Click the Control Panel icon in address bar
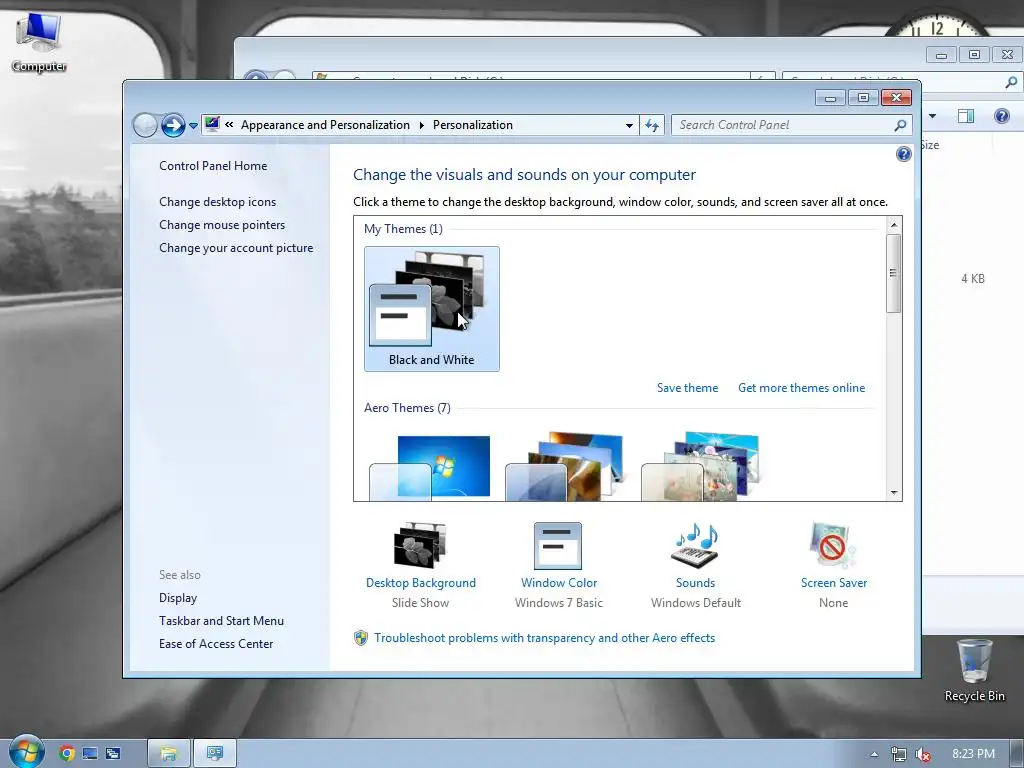This screenshot has width=1024, height=768. [x=212, y=124]
